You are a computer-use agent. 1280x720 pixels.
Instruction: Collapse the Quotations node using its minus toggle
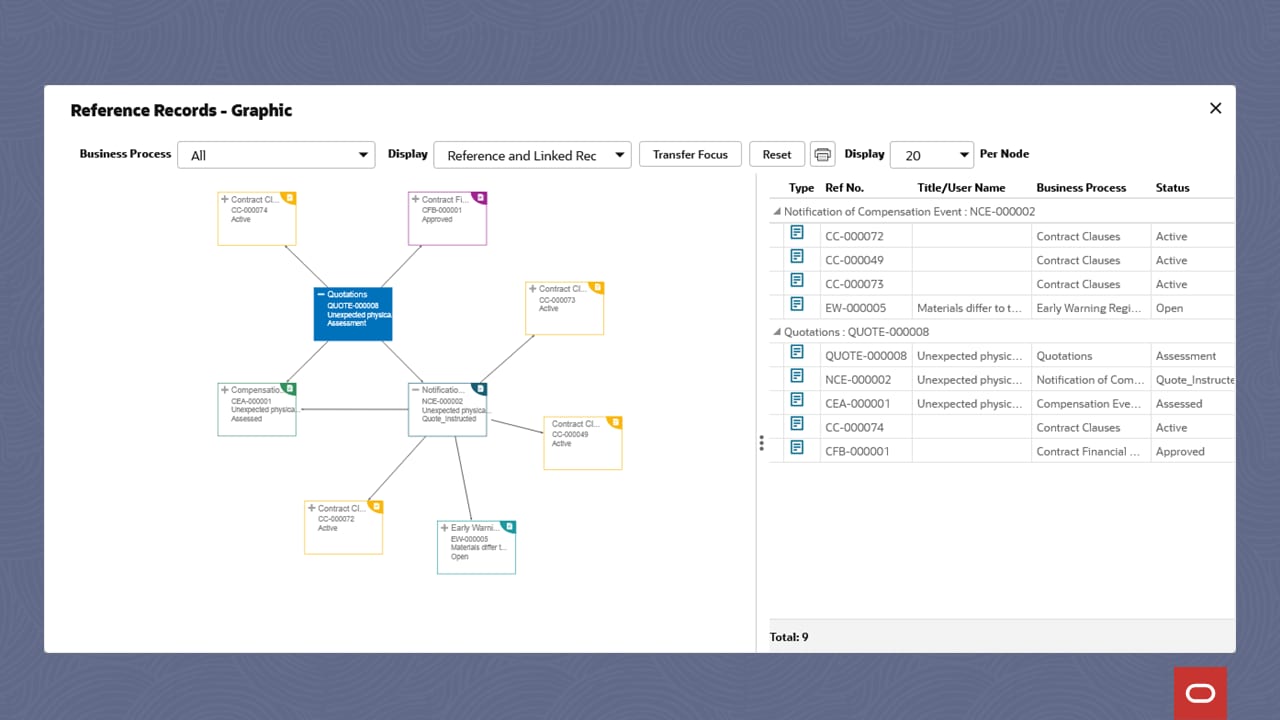pos(320,295)
